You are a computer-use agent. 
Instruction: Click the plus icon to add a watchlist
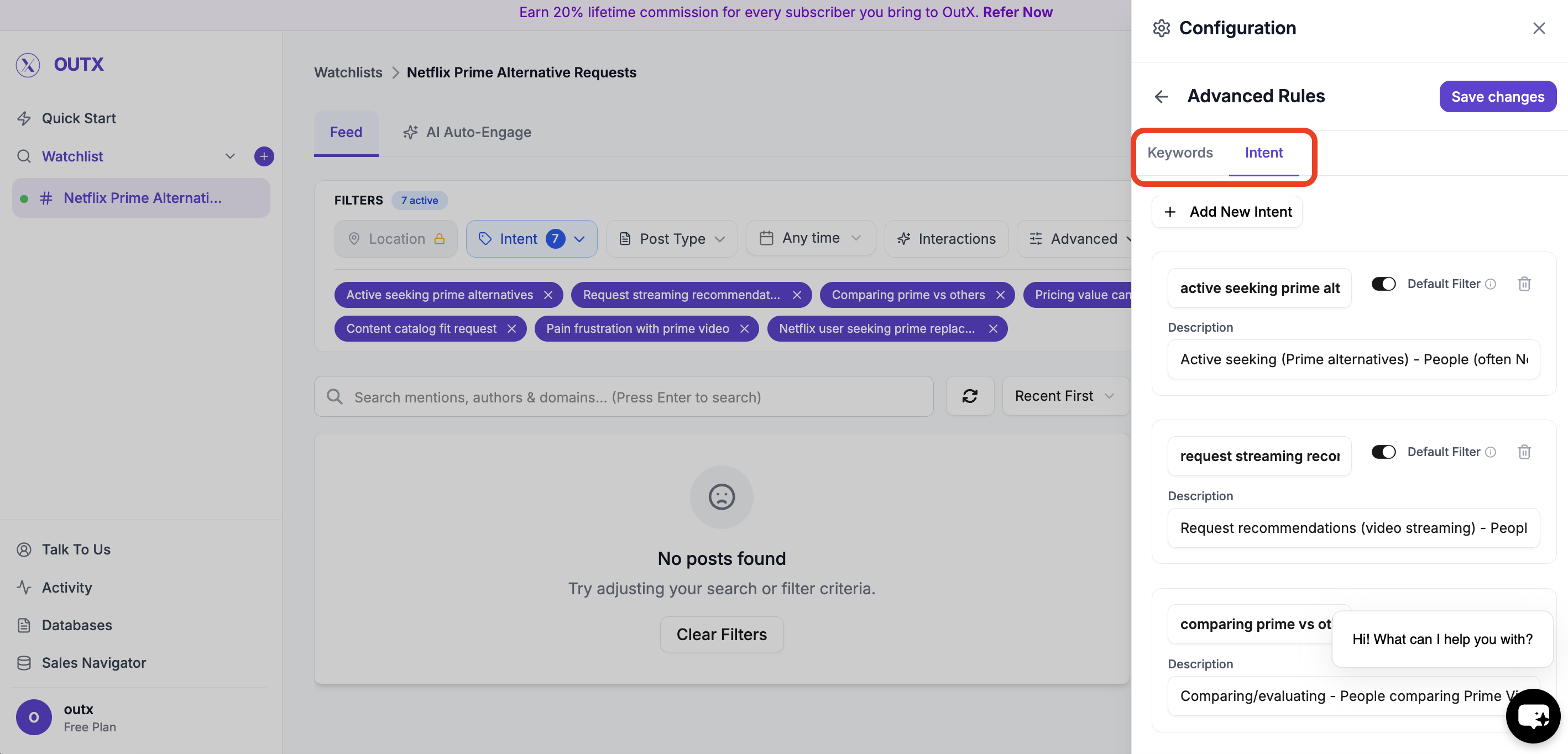point(264,156)
